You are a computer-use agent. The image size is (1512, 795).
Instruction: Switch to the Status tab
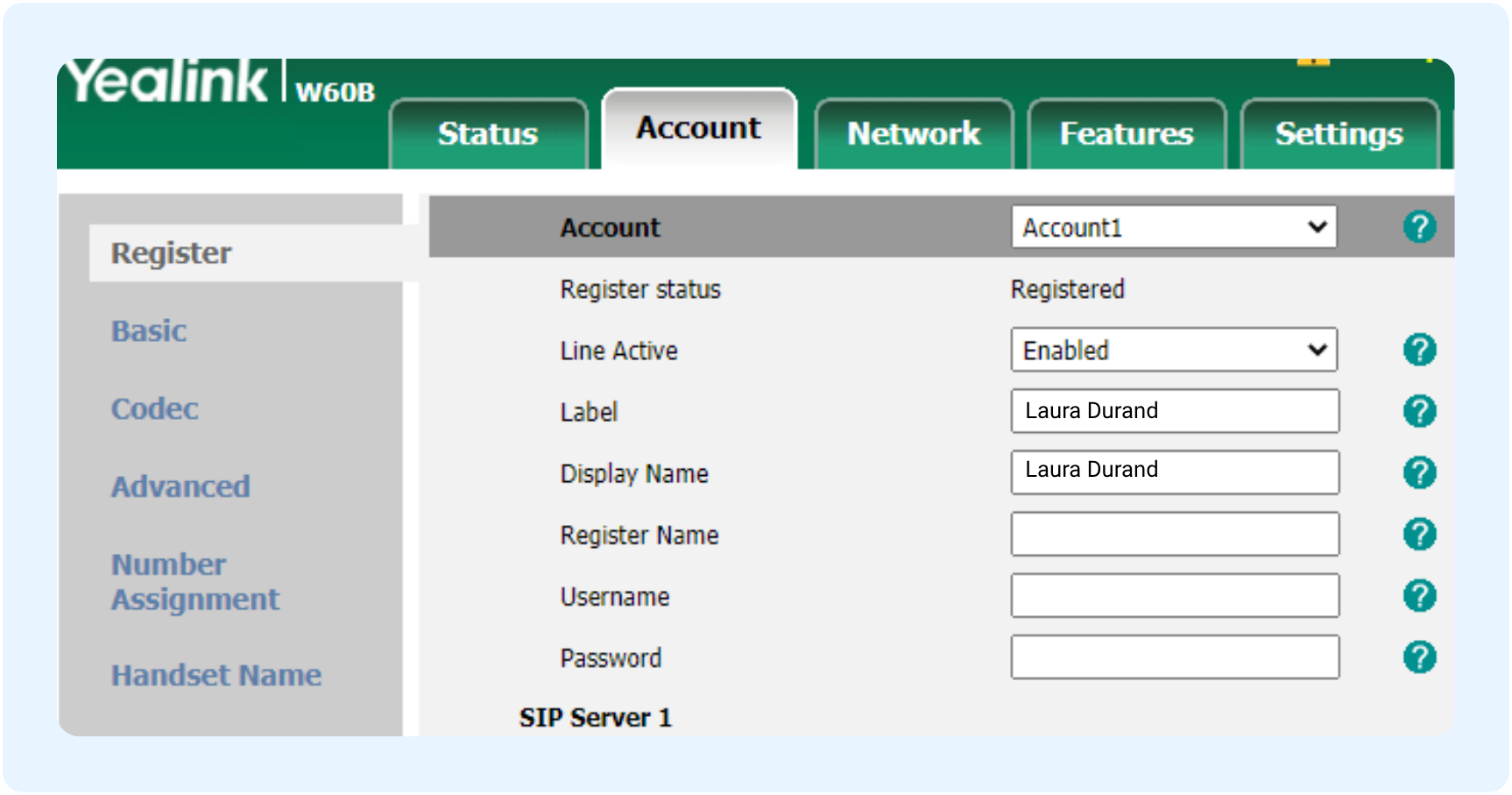488,134
